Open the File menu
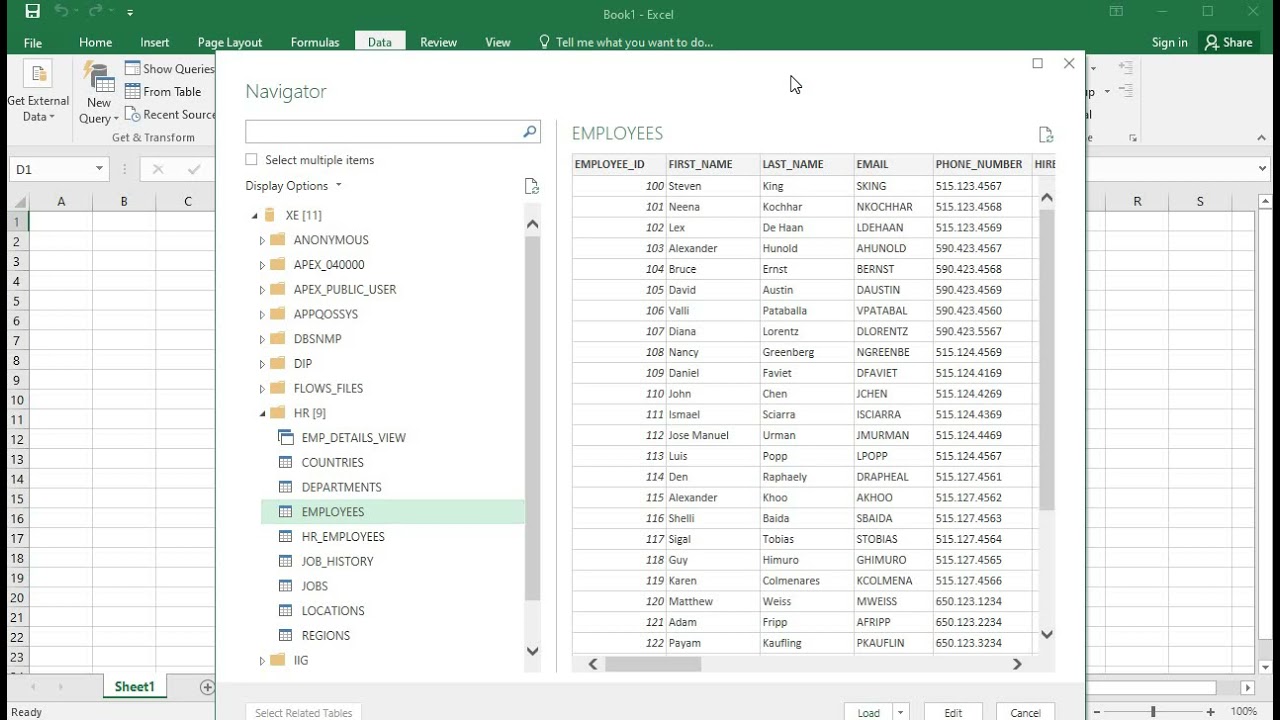This screenshot has width=1280, height=720. click(33, 43)
